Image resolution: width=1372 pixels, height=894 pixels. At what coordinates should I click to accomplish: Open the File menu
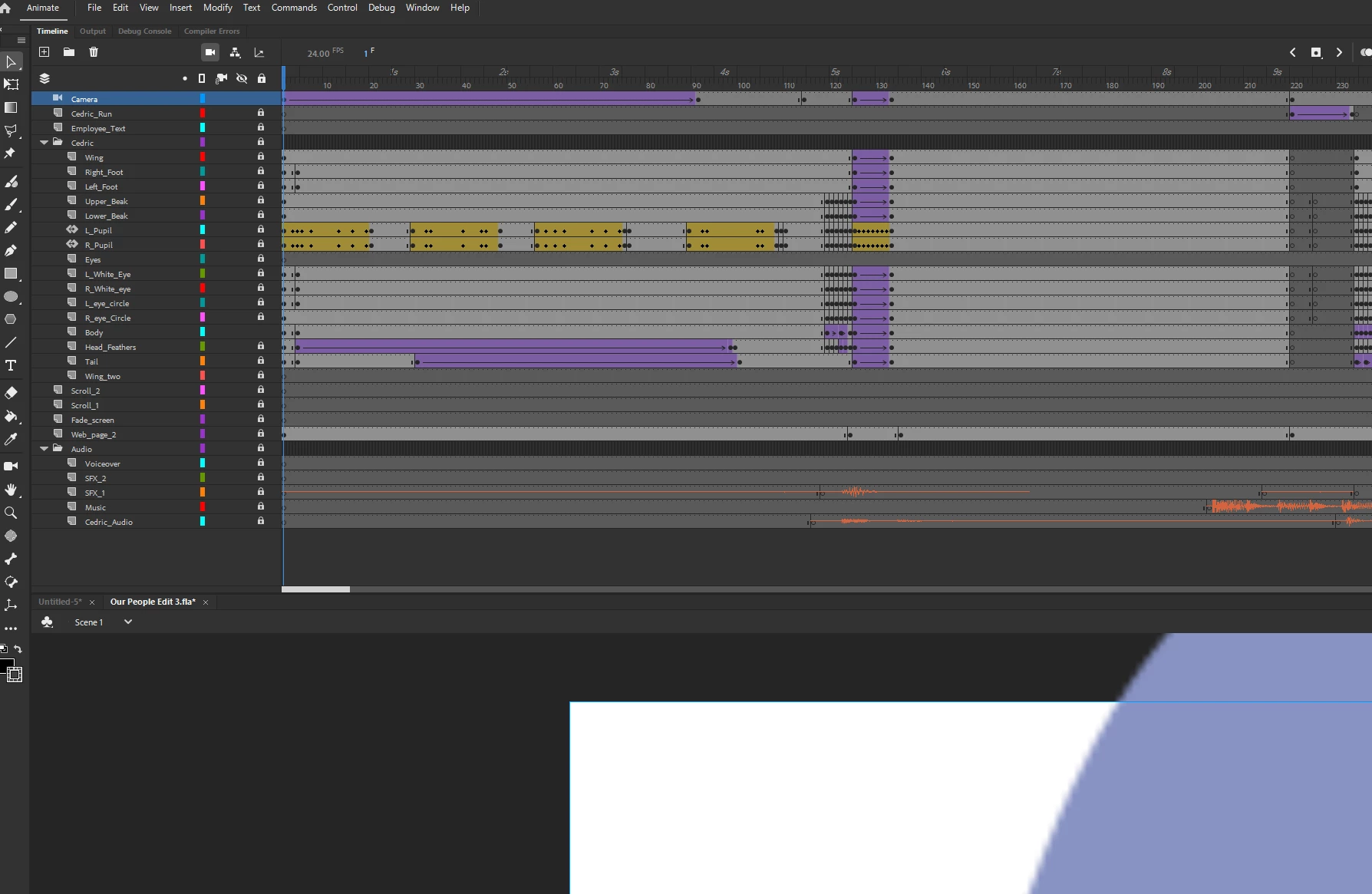(94, 8)
